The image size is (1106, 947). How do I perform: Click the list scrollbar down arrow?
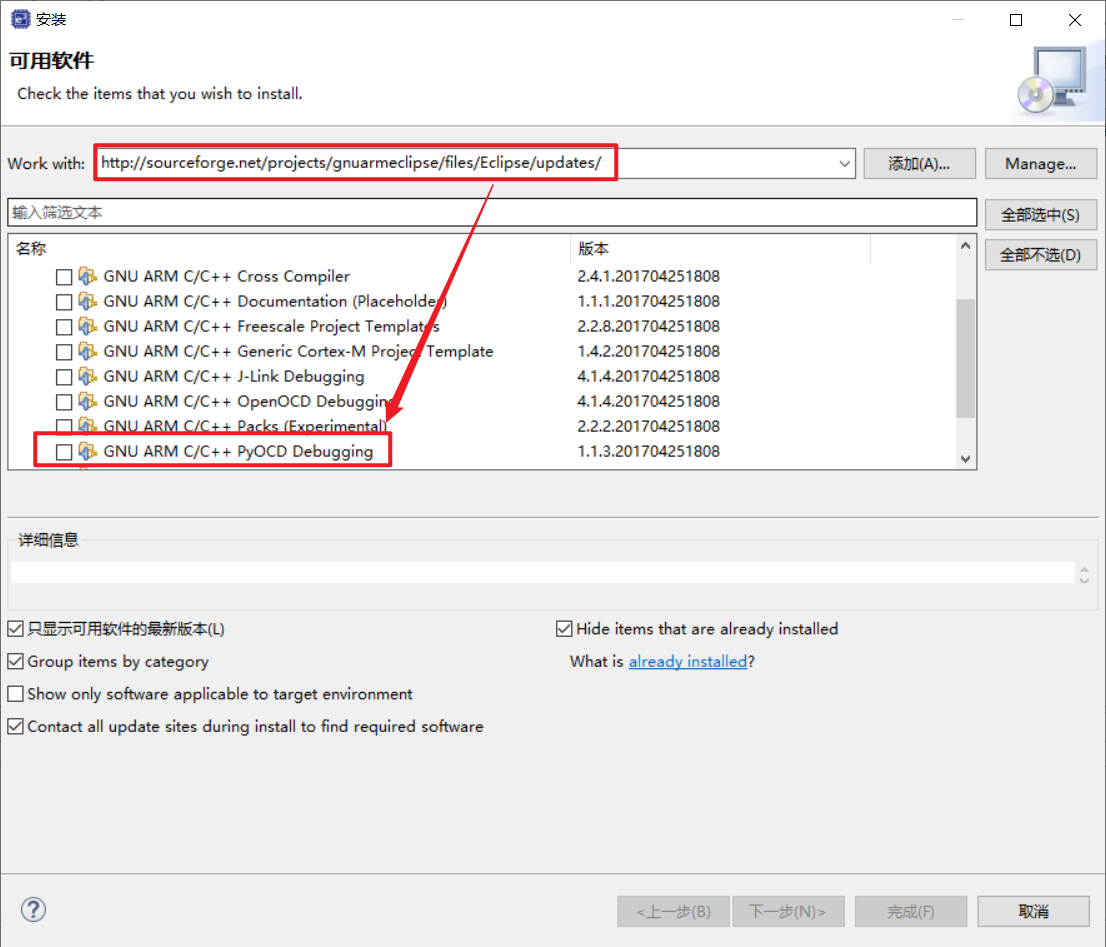(966, 459)
